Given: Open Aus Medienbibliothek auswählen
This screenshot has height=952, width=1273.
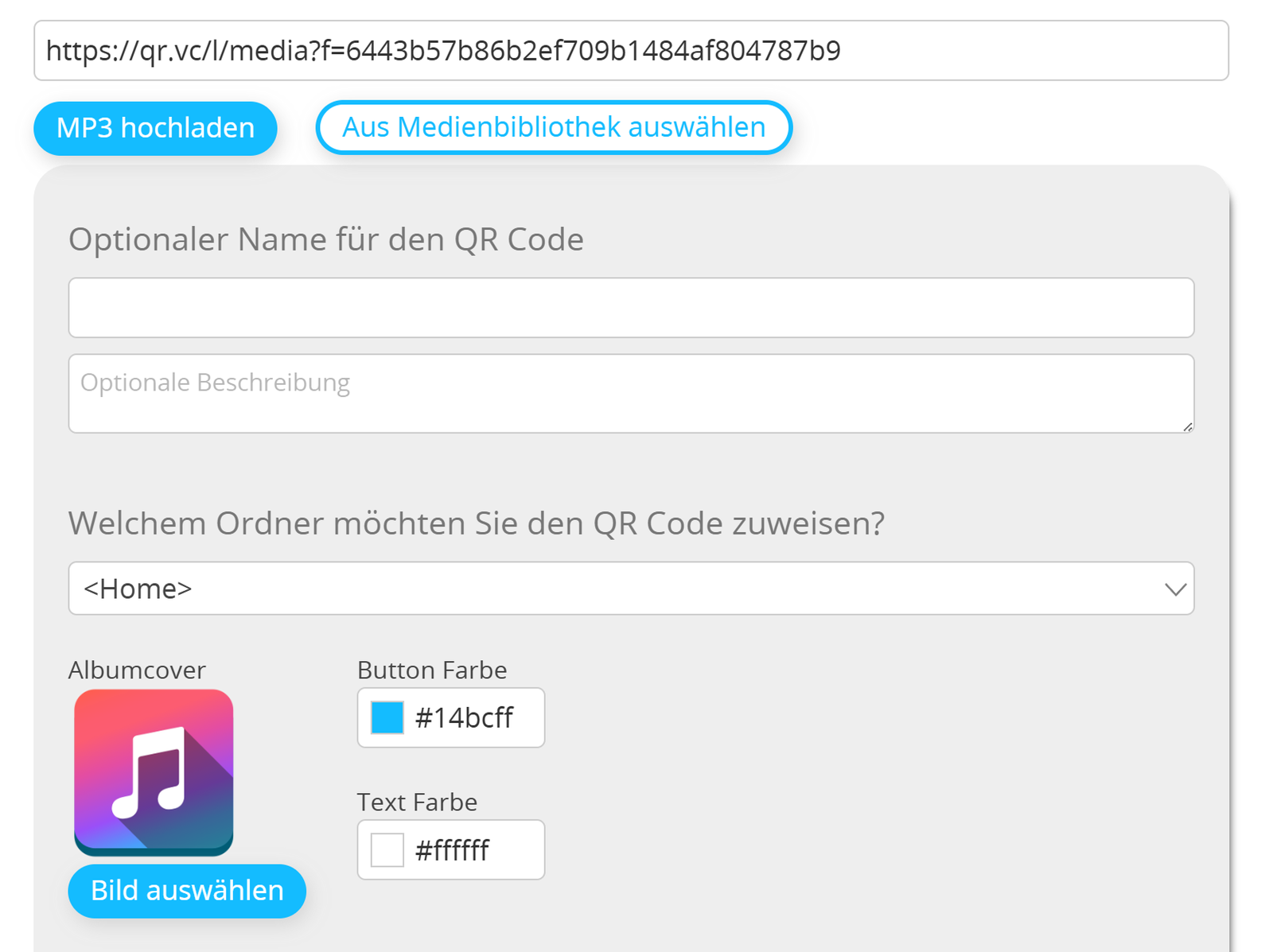Looking at the screenshot, I should (554, 126).
